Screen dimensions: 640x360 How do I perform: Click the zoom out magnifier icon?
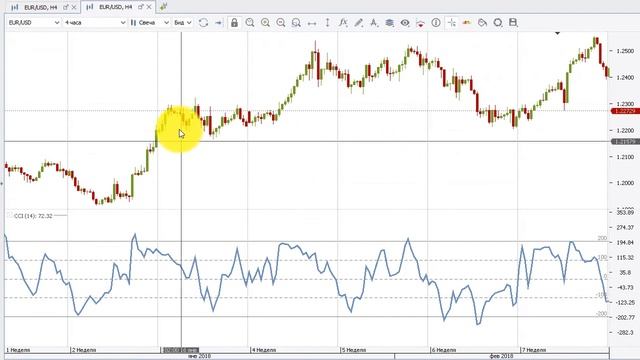coord(281,23)
